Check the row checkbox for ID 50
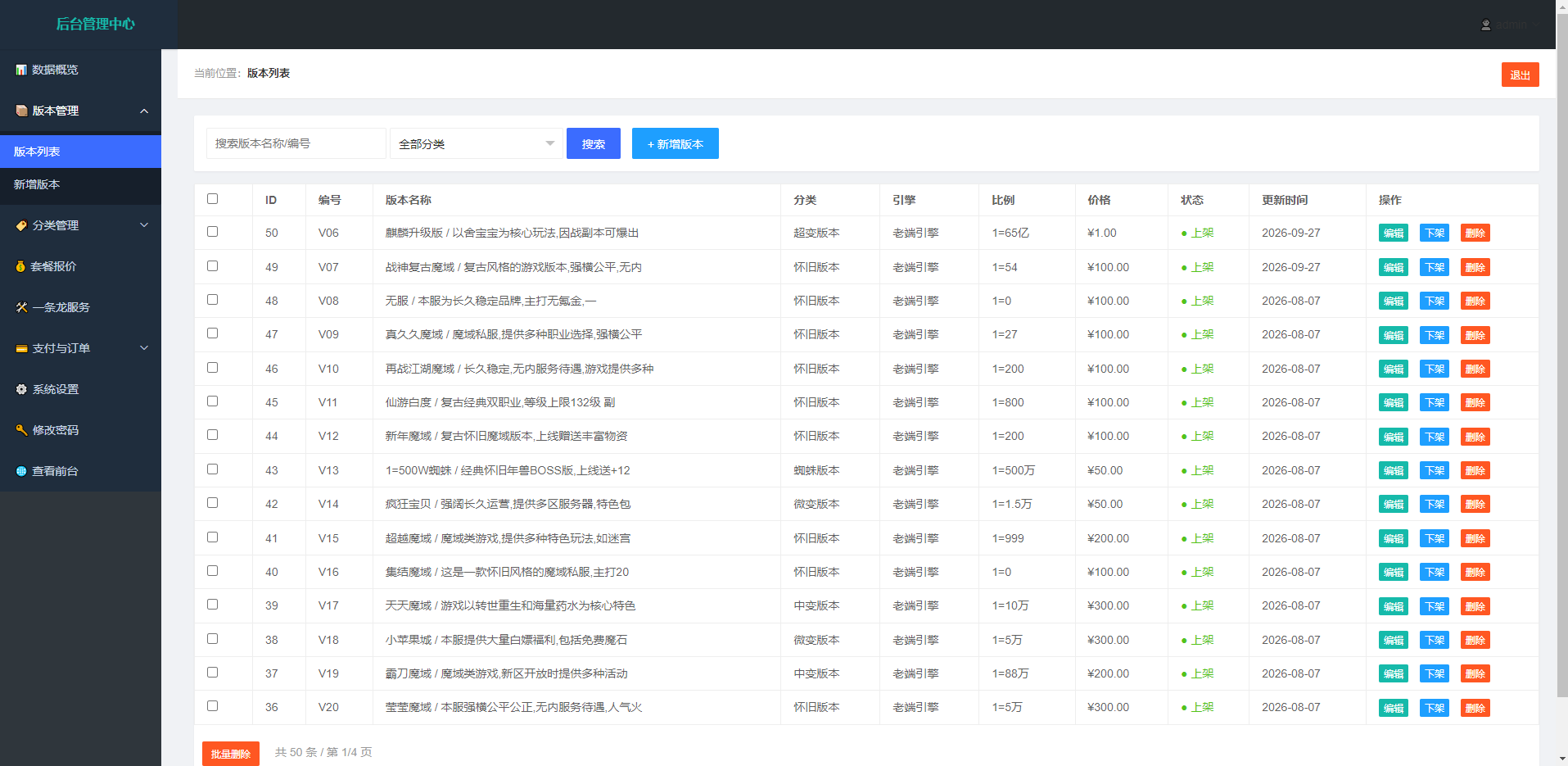 pos(213,232)
